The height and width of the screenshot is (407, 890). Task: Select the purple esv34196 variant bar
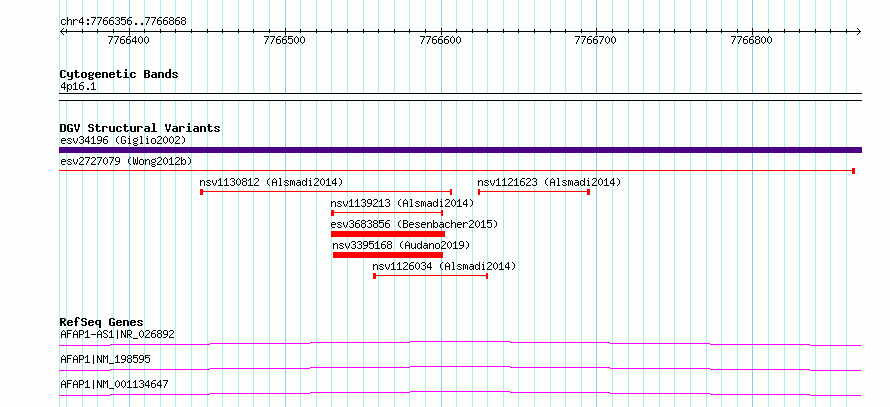tap(460, 150)
